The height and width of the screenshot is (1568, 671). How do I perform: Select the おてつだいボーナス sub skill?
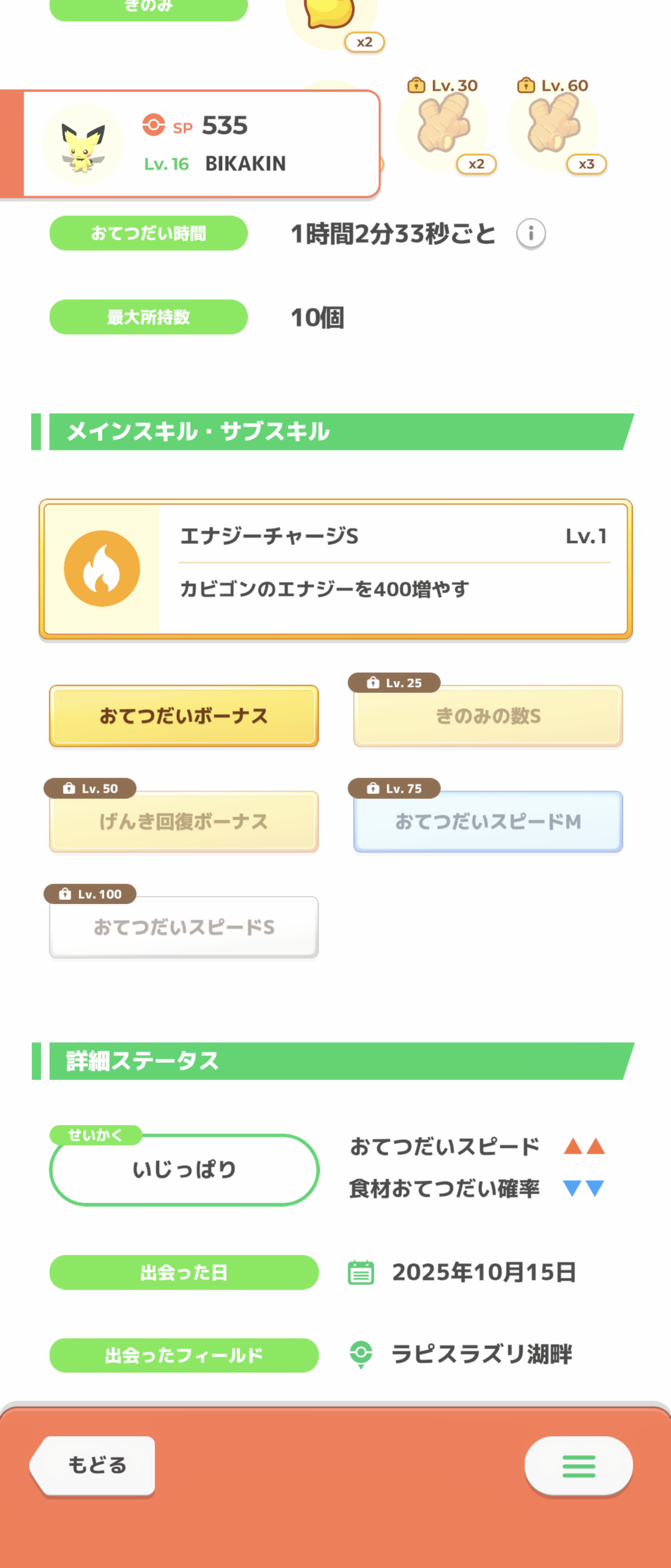(184, 716)
